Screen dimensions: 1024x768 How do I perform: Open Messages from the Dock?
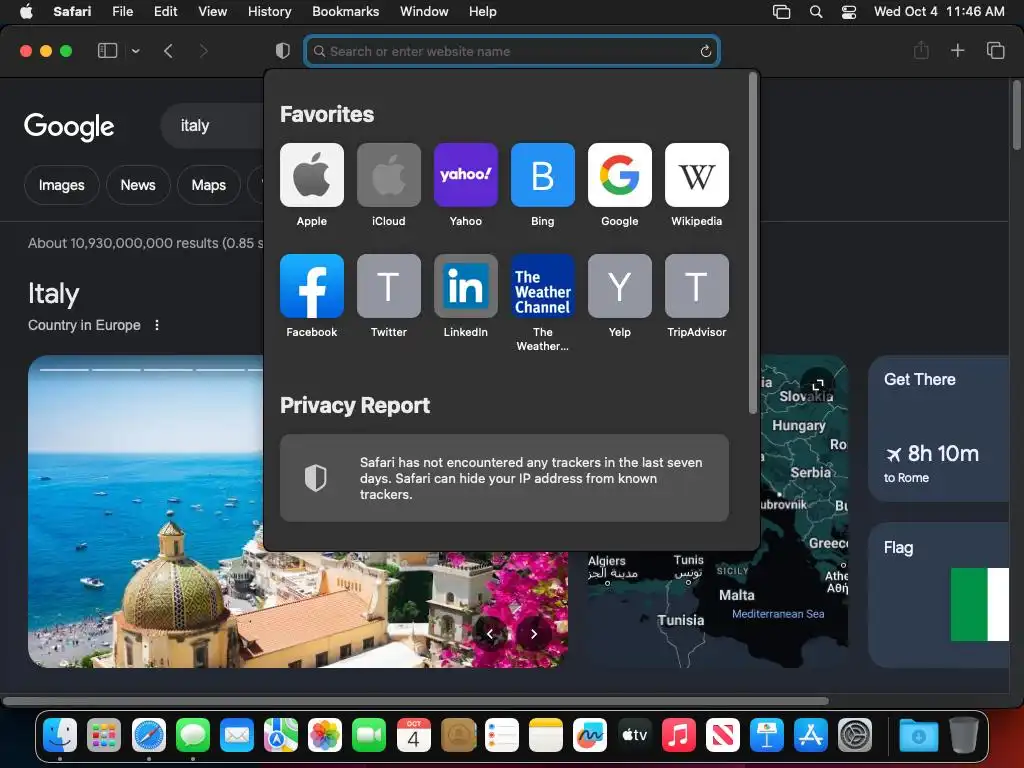point(193,736)
